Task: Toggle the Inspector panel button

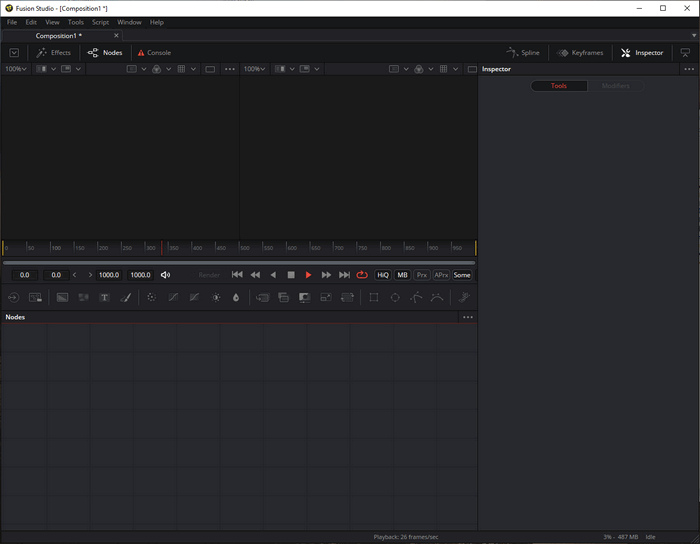Action: point(642,53)
